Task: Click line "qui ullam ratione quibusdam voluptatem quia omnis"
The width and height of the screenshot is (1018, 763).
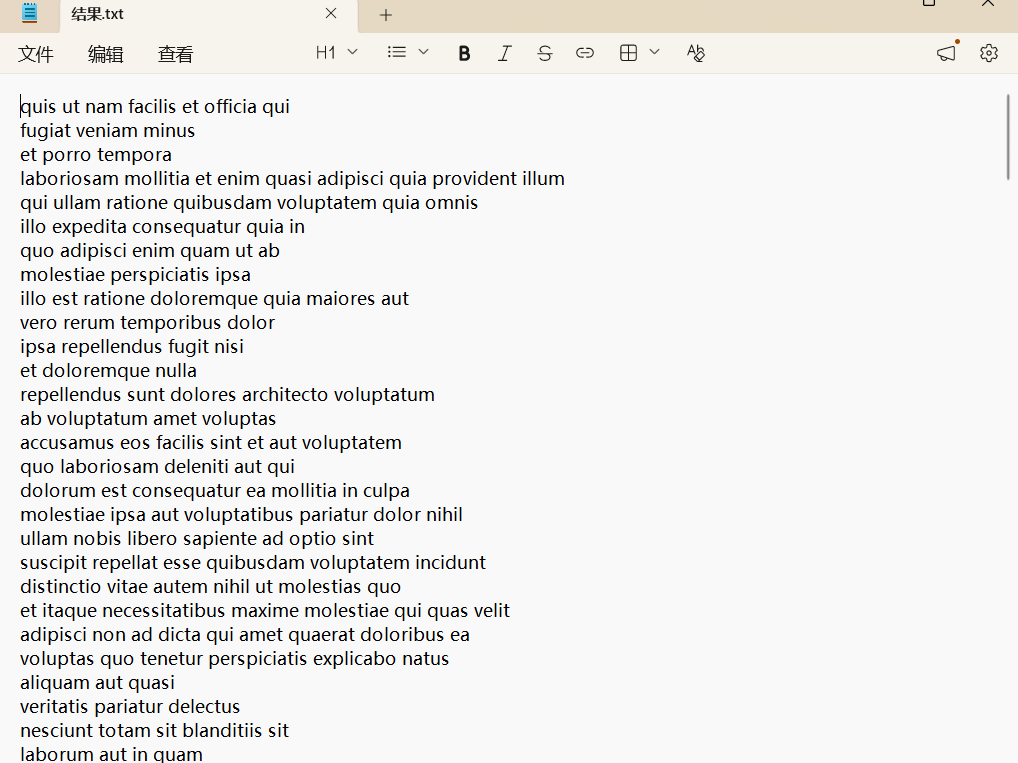Action: (249, 203)
